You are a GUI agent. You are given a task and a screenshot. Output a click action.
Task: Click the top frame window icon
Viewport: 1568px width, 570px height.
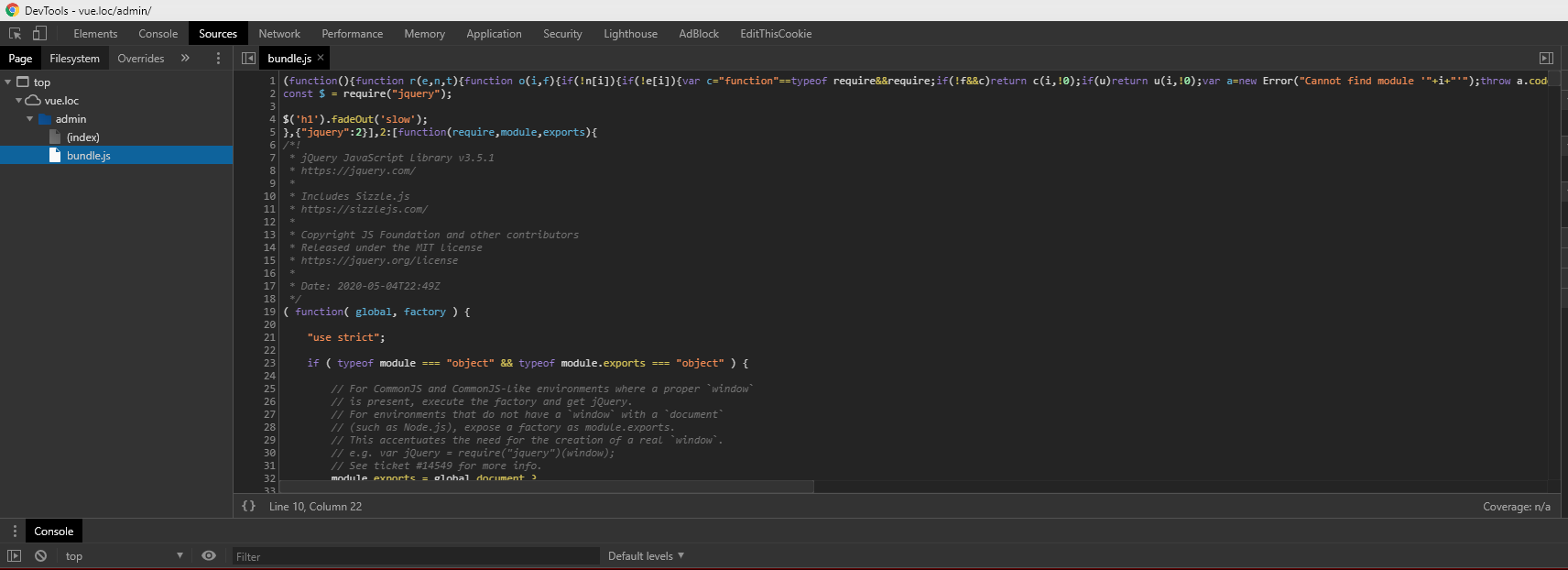click(x=23, y=82)
